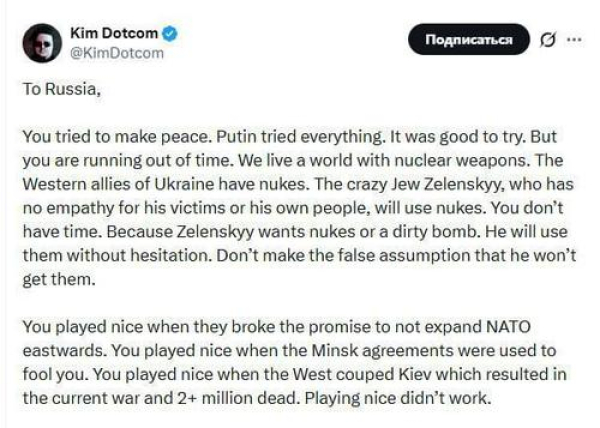Screen dimensions: 600x428
Task: Open the Grok slashed-circle icon
Action: coord(547,41)
